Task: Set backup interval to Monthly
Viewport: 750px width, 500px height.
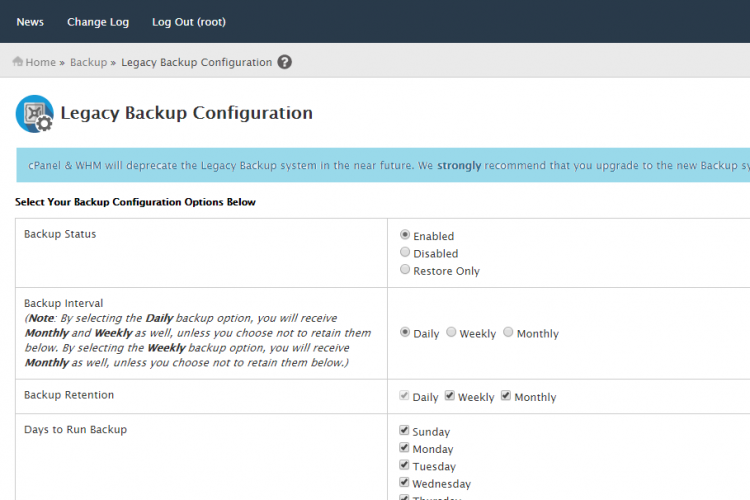Action: point(508,332)
